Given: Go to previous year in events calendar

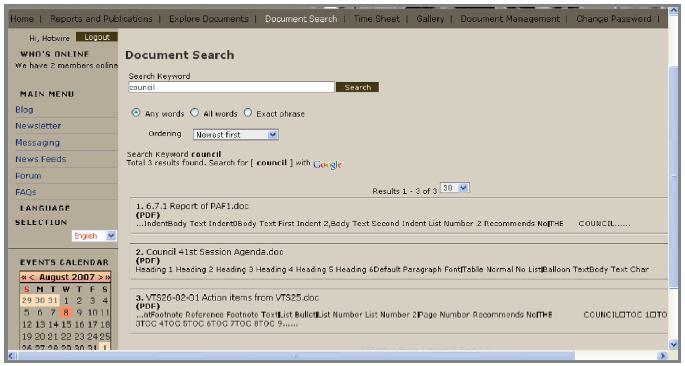Looking at the screenshot, I should pyautogui.click(x=24, y=277).
